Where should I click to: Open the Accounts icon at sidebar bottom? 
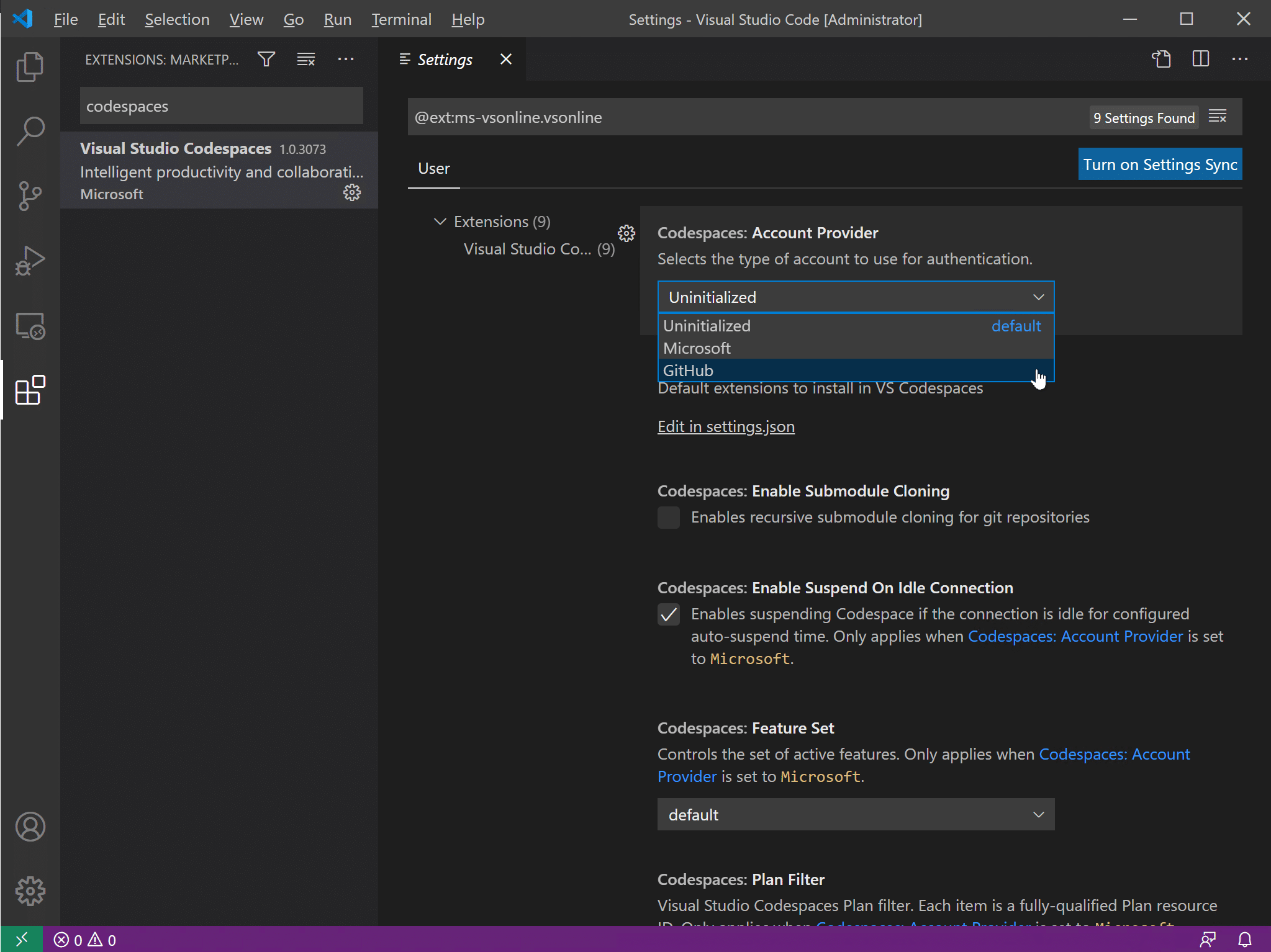tap(29, 827)
